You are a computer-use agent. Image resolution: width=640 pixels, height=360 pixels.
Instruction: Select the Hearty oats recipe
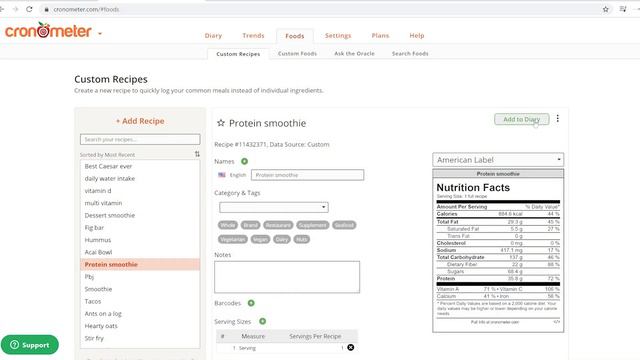[140, 326]
